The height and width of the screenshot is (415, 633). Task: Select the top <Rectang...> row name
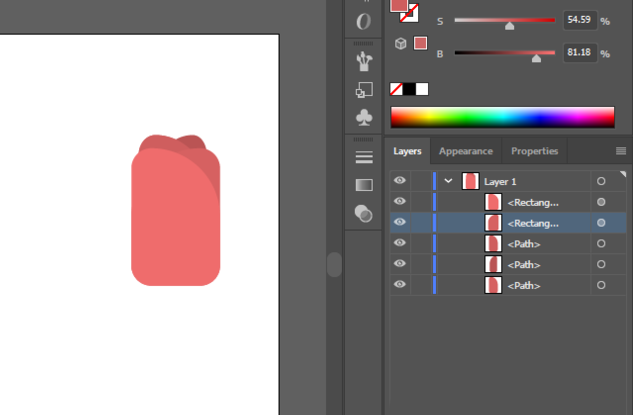pos(533,203)
